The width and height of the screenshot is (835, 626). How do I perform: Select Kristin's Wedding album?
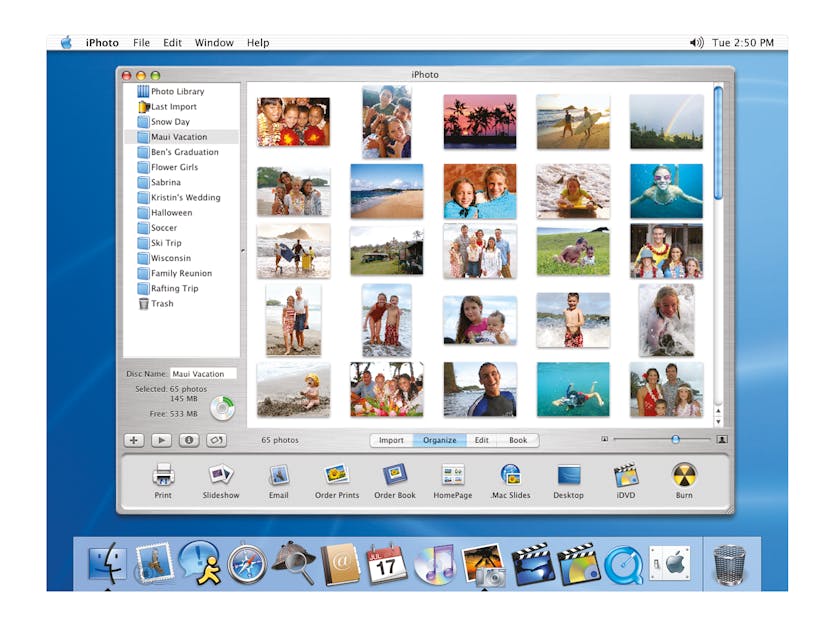pyautogui.click(x=185, y=198)
